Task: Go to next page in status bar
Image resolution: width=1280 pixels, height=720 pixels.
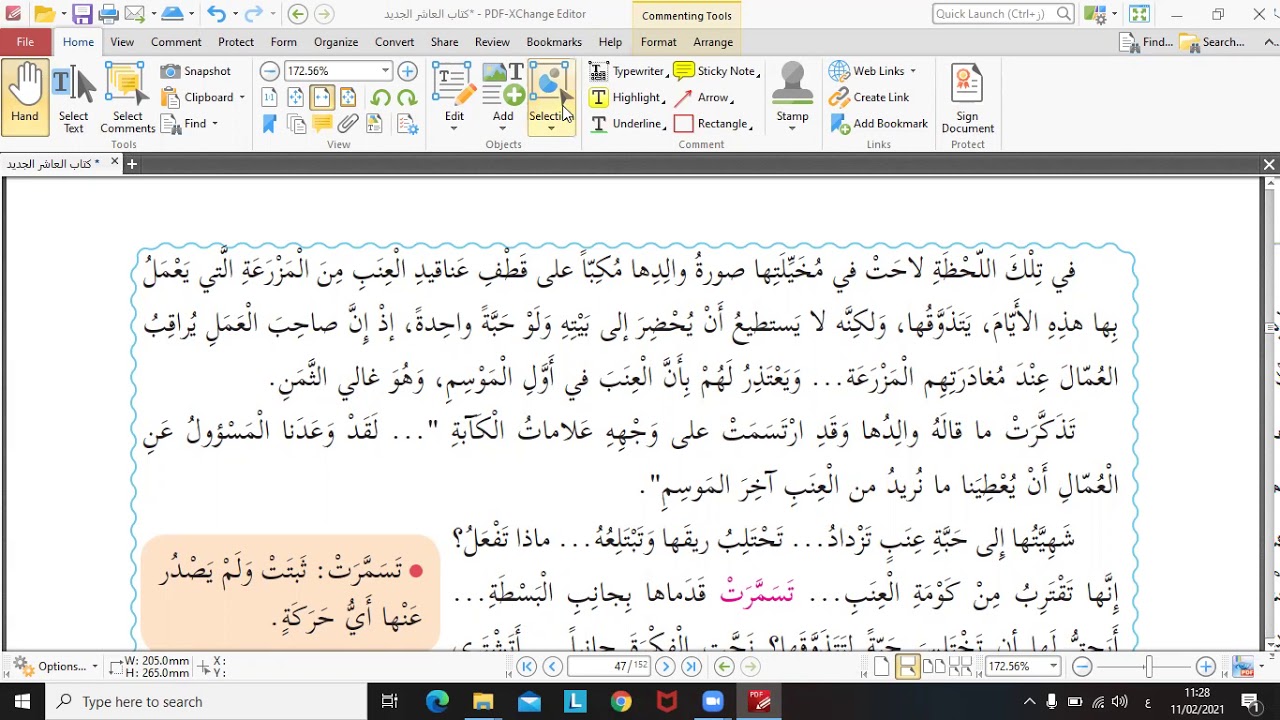Action: [x=665, y=666]
